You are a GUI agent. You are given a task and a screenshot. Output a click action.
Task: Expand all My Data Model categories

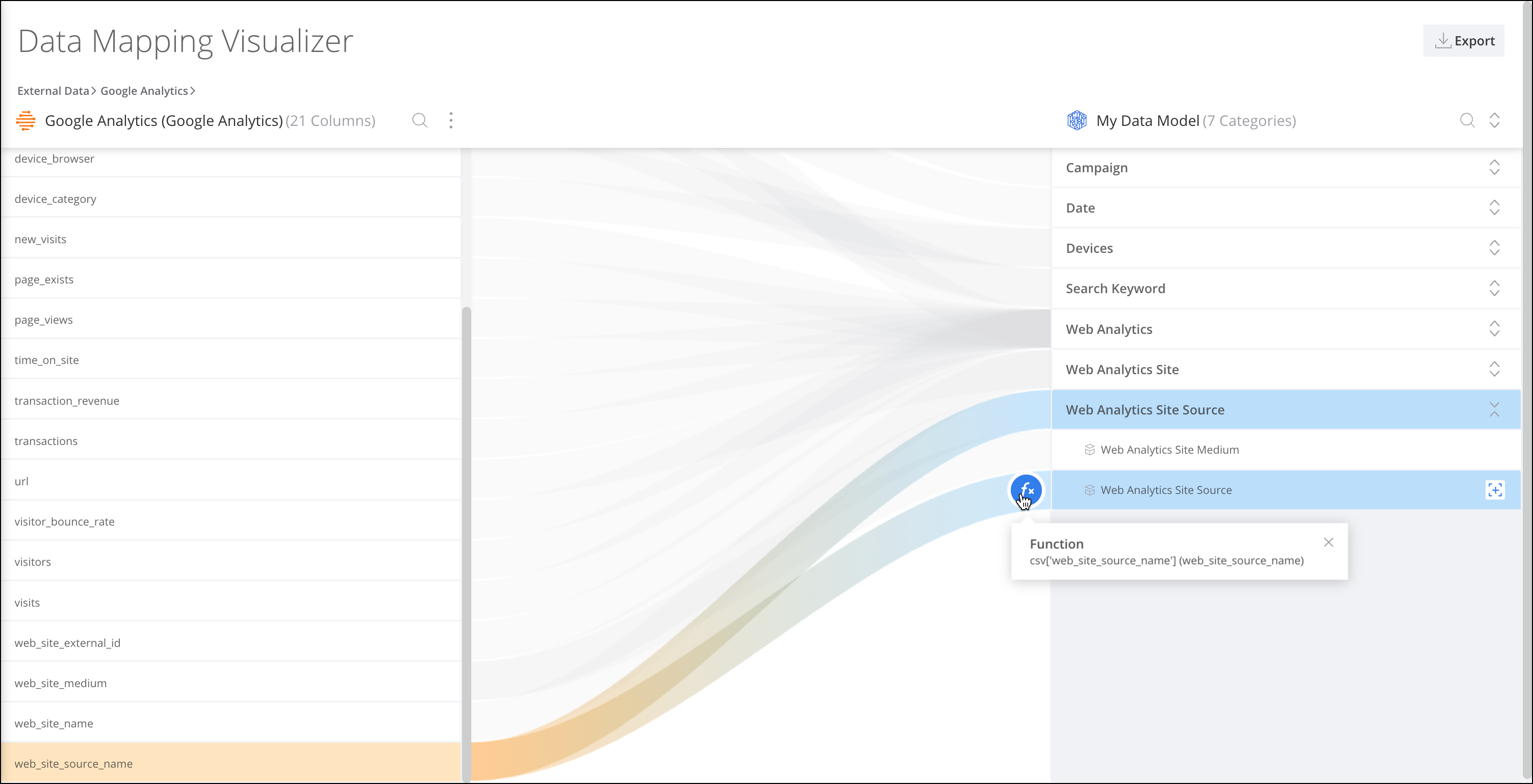pos(1494,120)
